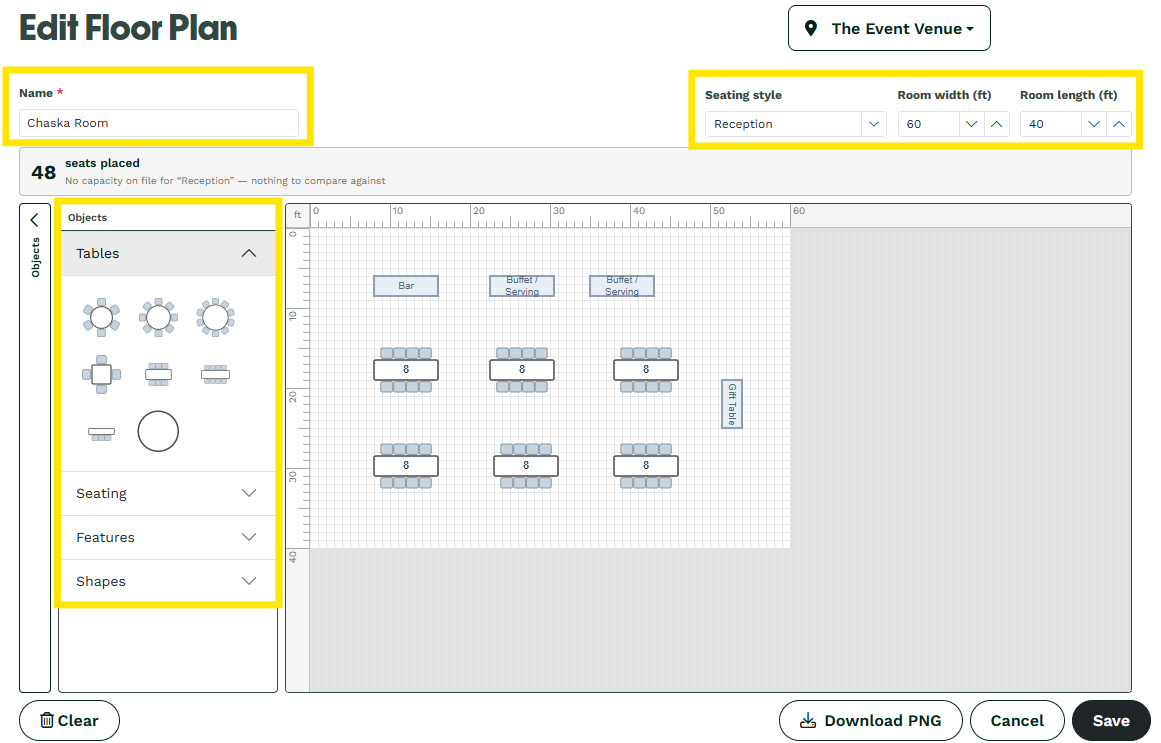Save the floor plan

tap(1111, 721)
